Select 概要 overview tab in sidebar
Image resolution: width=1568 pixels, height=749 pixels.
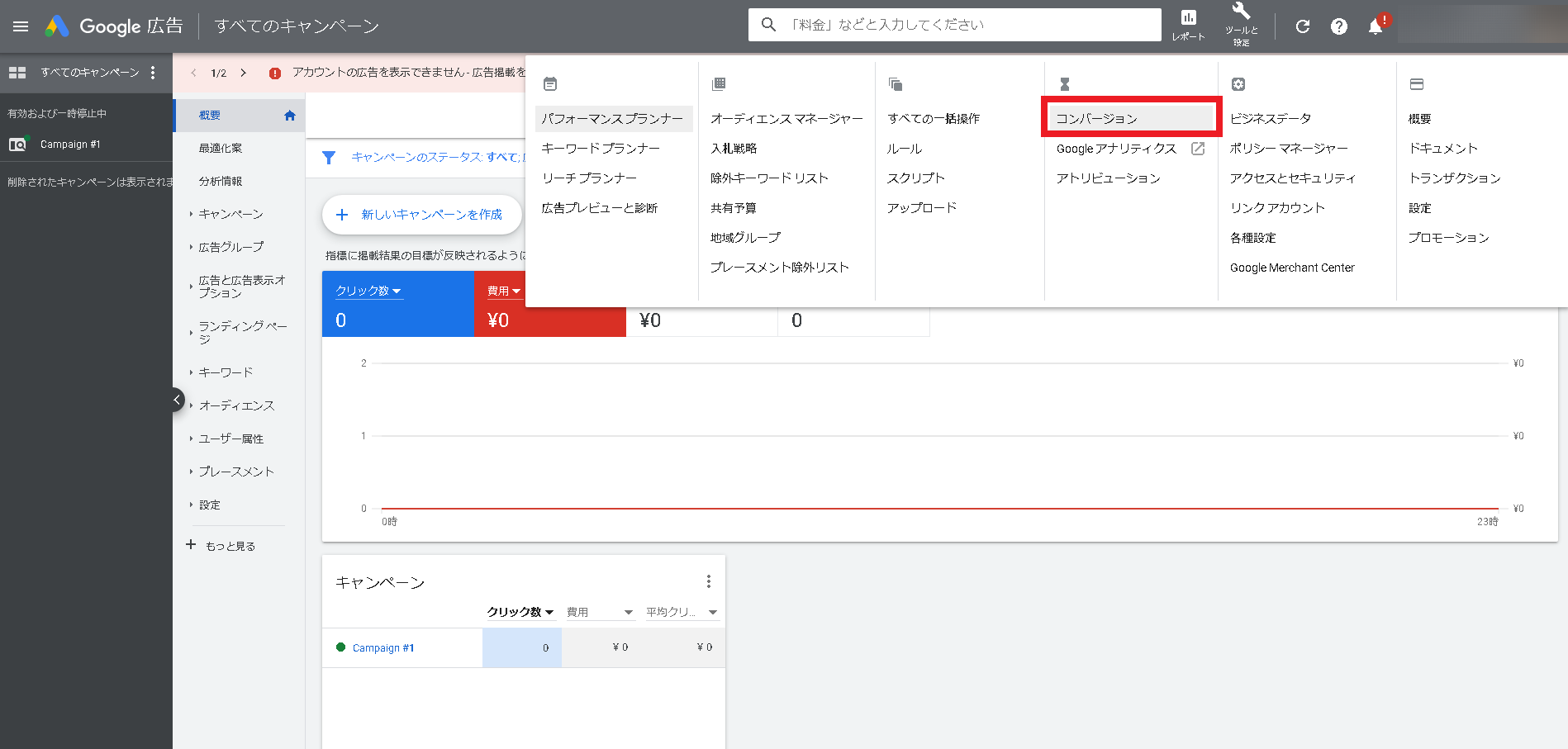[240, 116]
